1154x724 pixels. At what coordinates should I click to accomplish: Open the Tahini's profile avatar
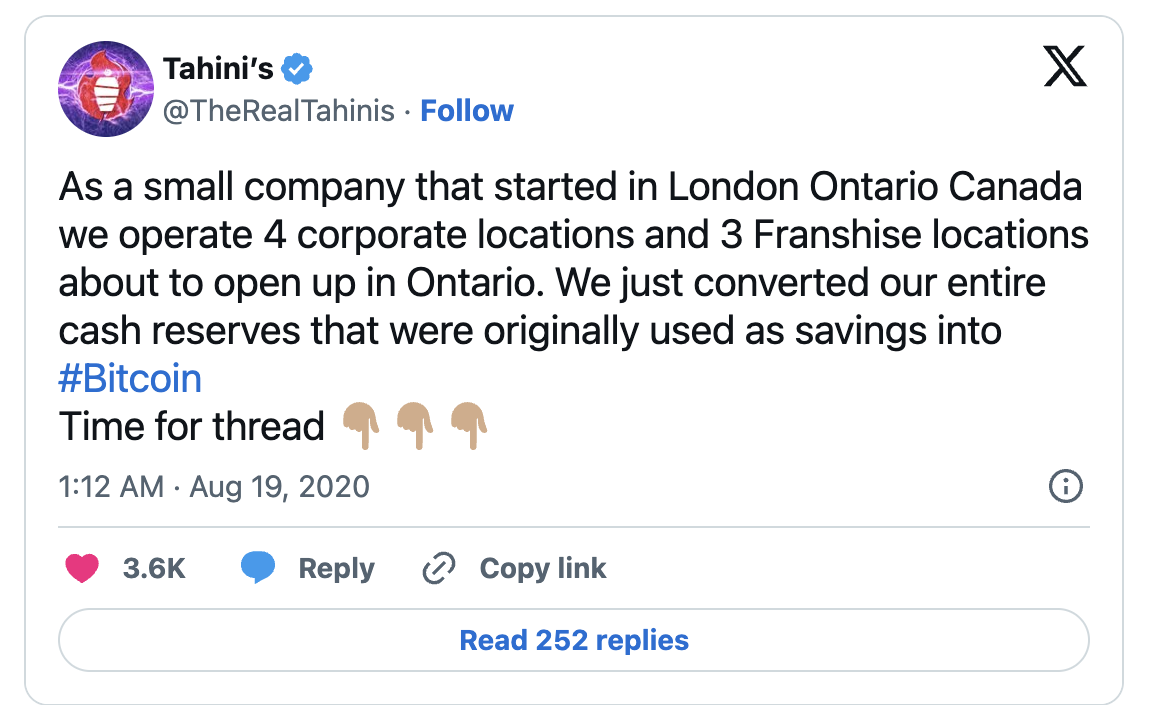pyautogui.click(x=105, y=89)
